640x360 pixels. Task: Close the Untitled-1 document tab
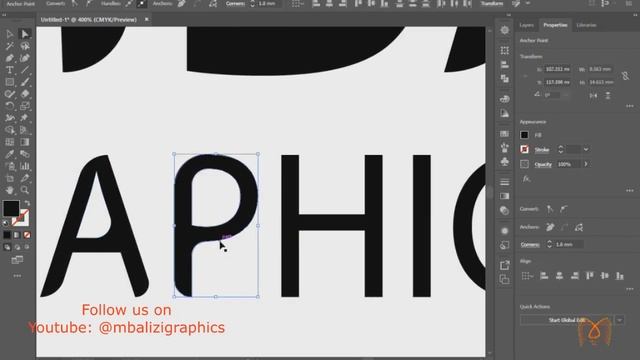[x=147, y=20]
